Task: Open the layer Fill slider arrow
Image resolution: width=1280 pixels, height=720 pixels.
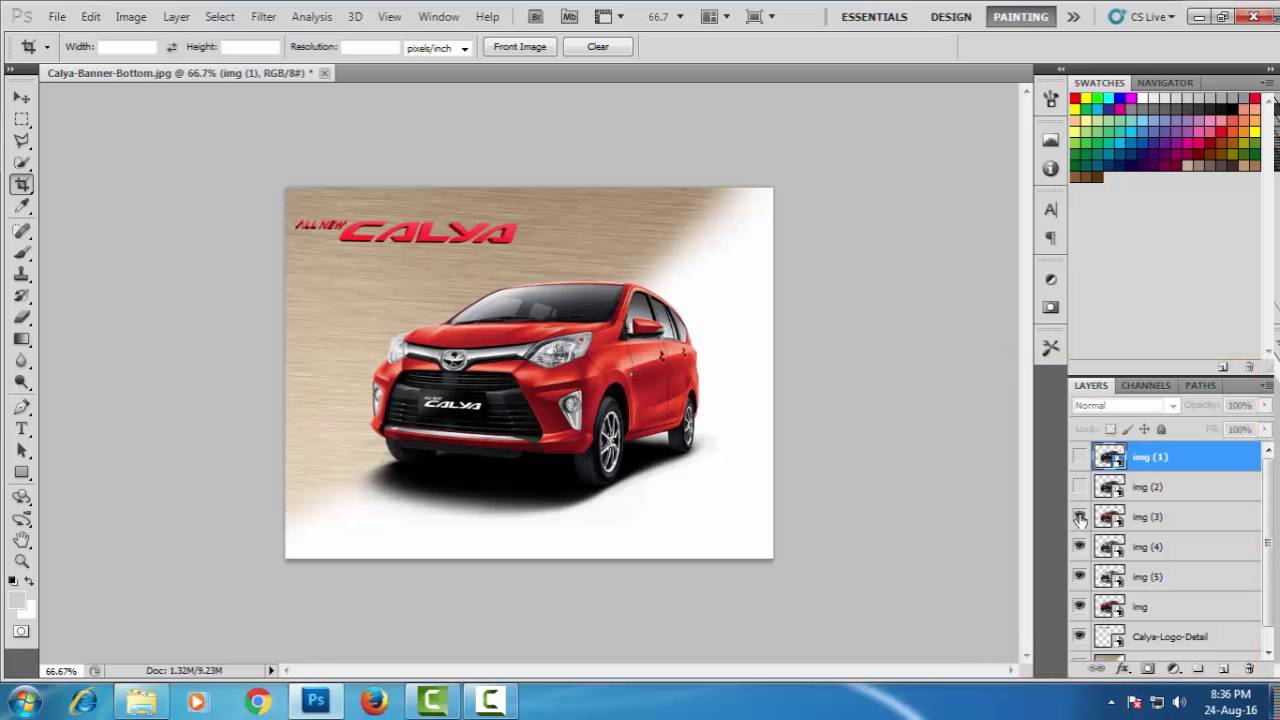Action: click(1264, 429)
